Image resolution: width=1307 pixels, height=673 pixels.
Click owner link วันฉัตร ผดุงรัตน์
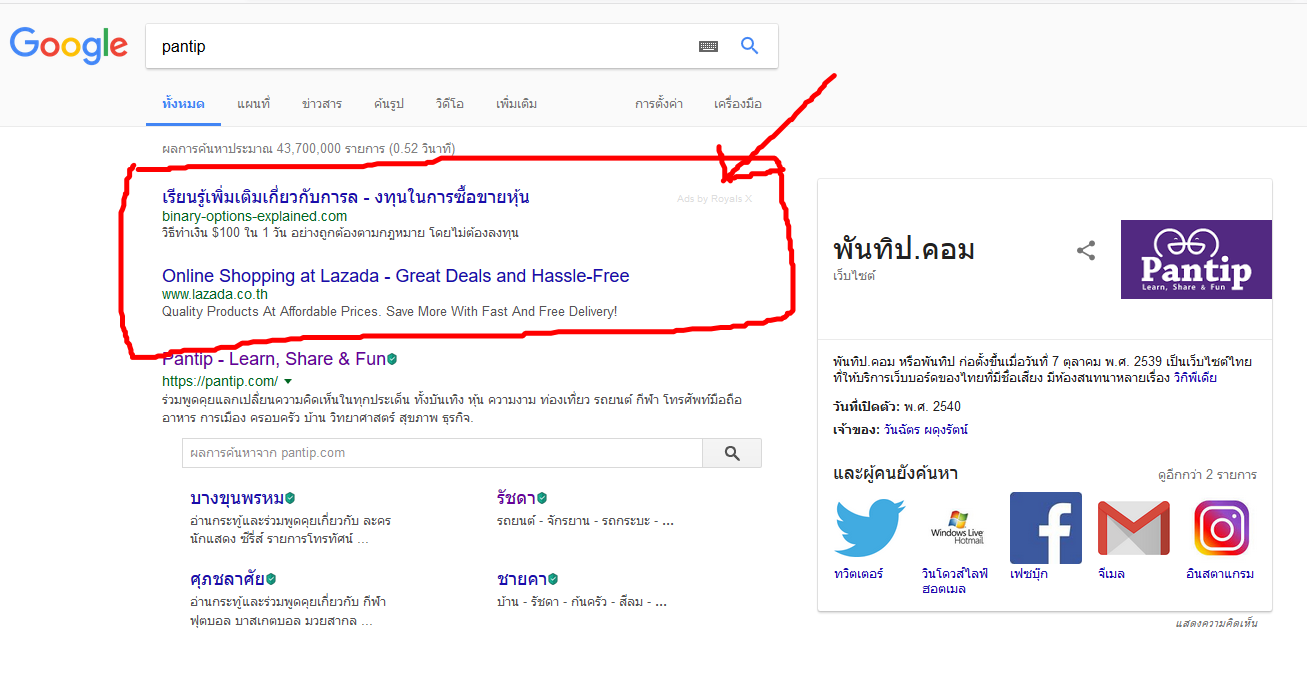pyautogui.click(x=926, y=430)
